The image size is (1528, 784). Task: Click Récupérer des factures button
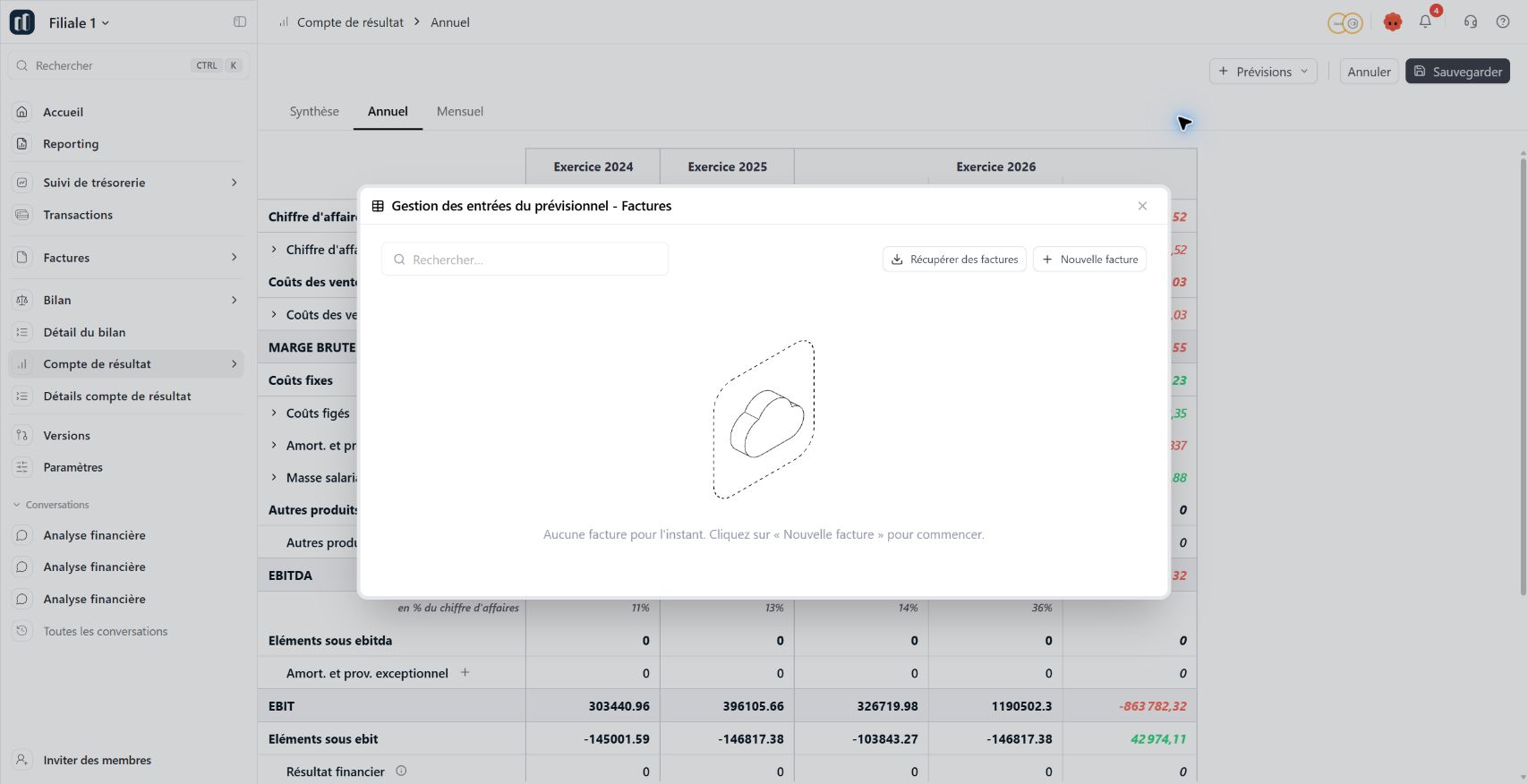tap(954, 260)
